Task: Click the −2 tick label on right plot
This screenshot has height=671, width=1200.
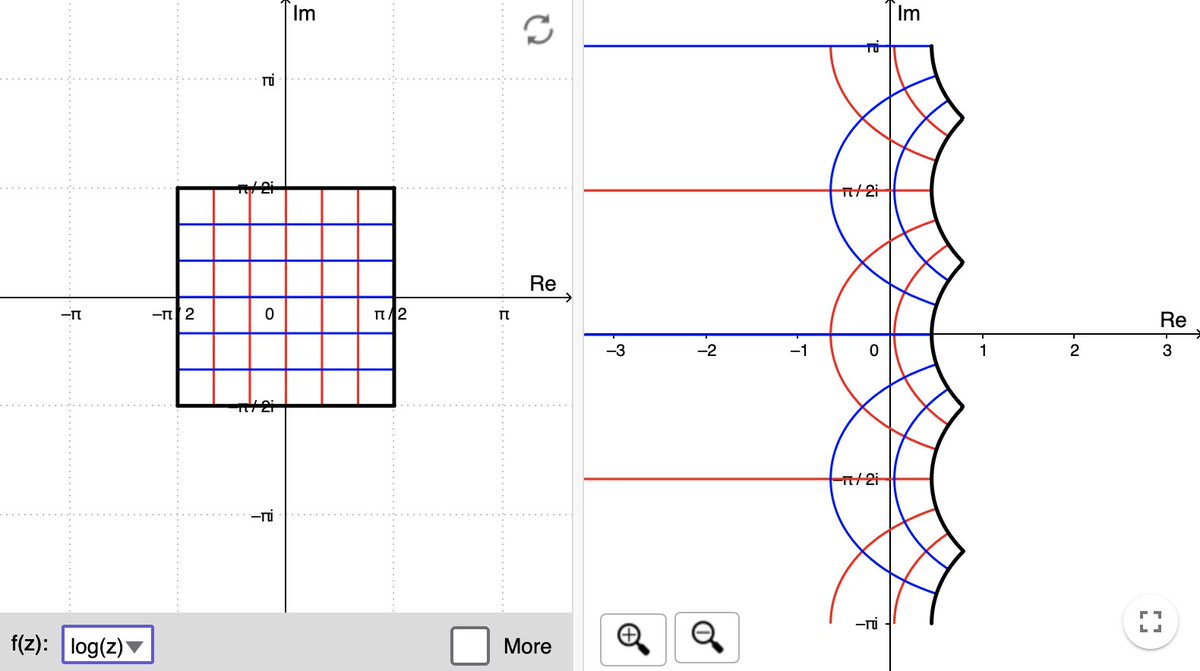Action: tap(707, 352)
